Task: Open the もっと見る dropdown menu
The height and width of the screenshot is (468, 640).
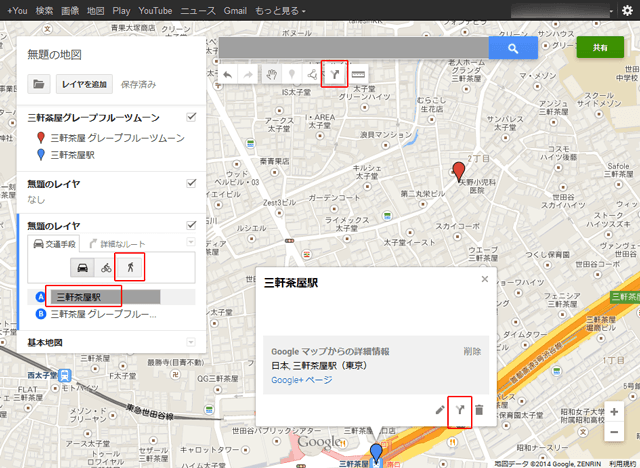Action: click(x=280, y=11)
